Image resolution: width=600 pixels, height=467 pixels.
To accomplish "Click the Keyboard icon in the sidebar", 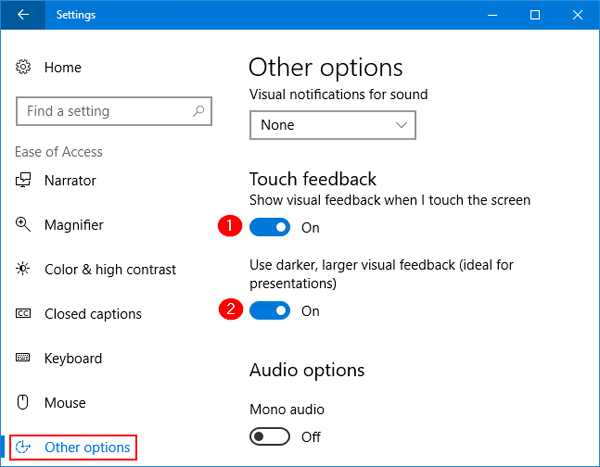I will [24, 358].
